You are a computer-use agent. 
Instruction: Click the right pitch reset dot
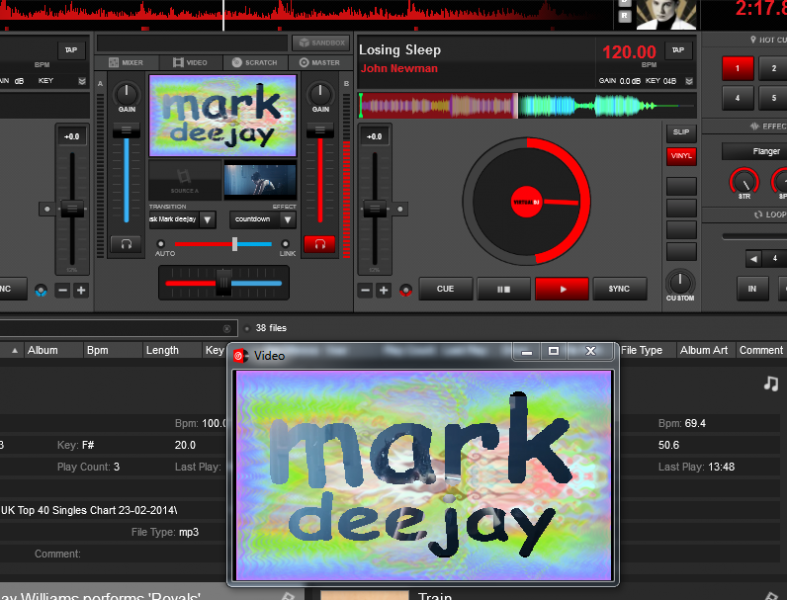pos(400,208)
